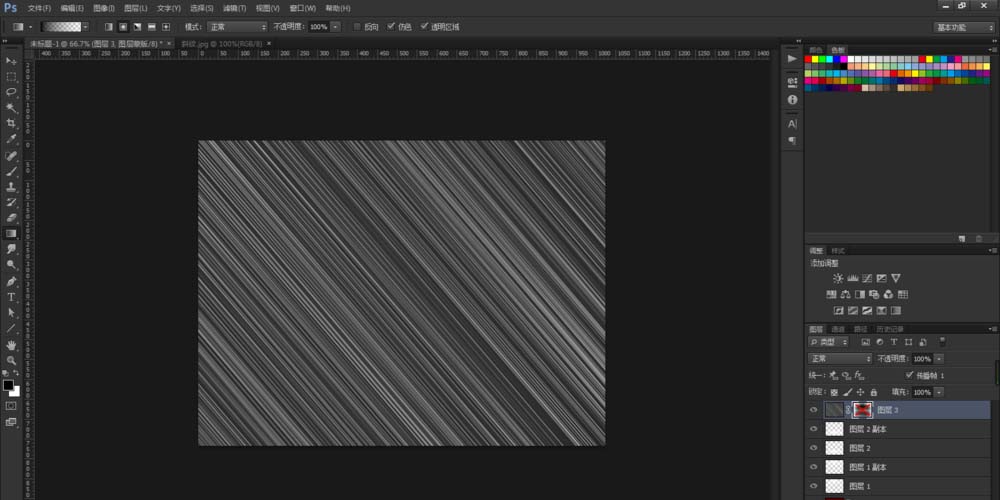Screen dimensions: 1000x500
Task: Open the 基本功能 workspace dropdown
Action: (x=964, y=27)
